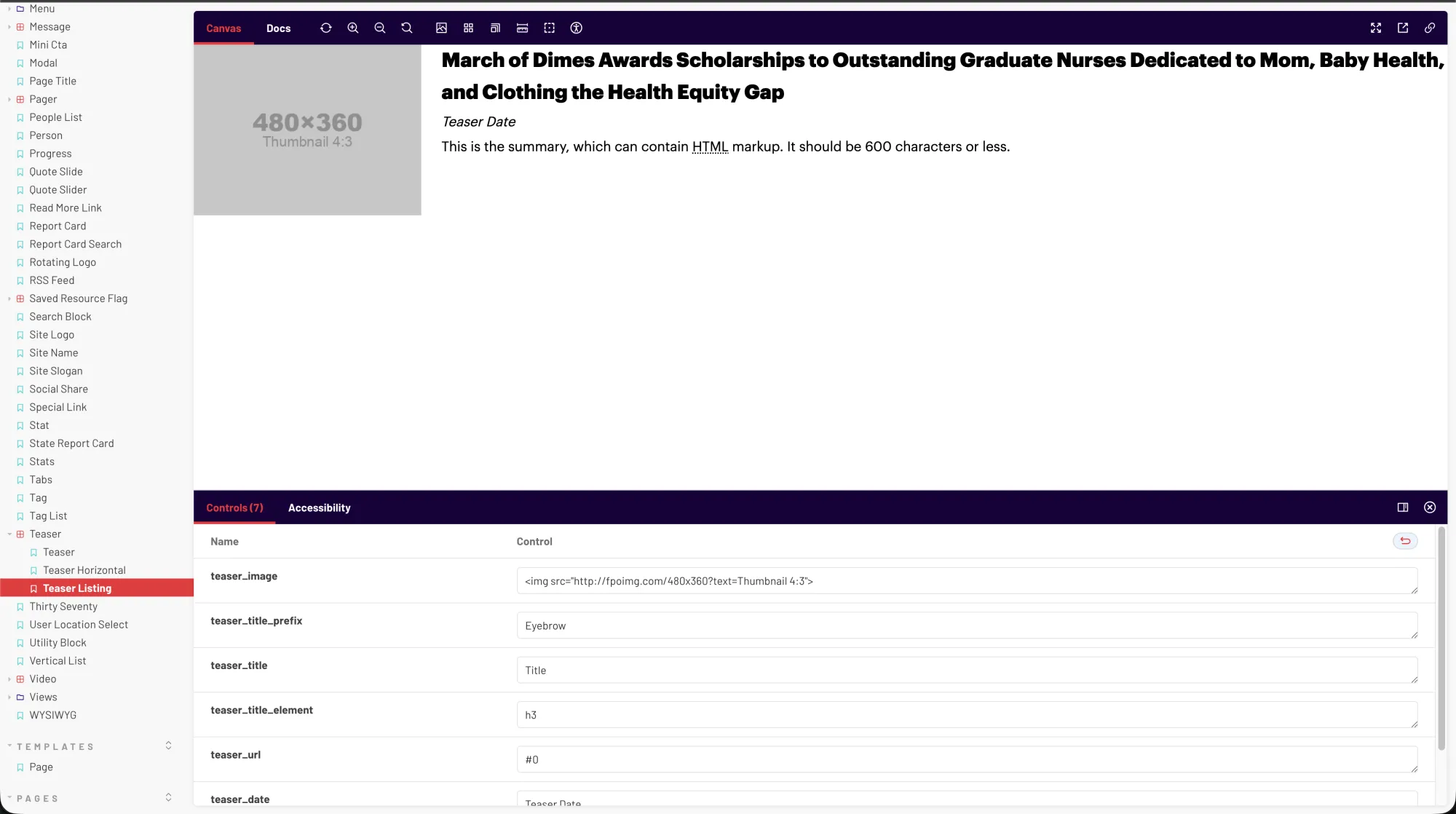Click the controls panel vertical scrollbar
1456x814 pixels.
(x=1441, y=638)
